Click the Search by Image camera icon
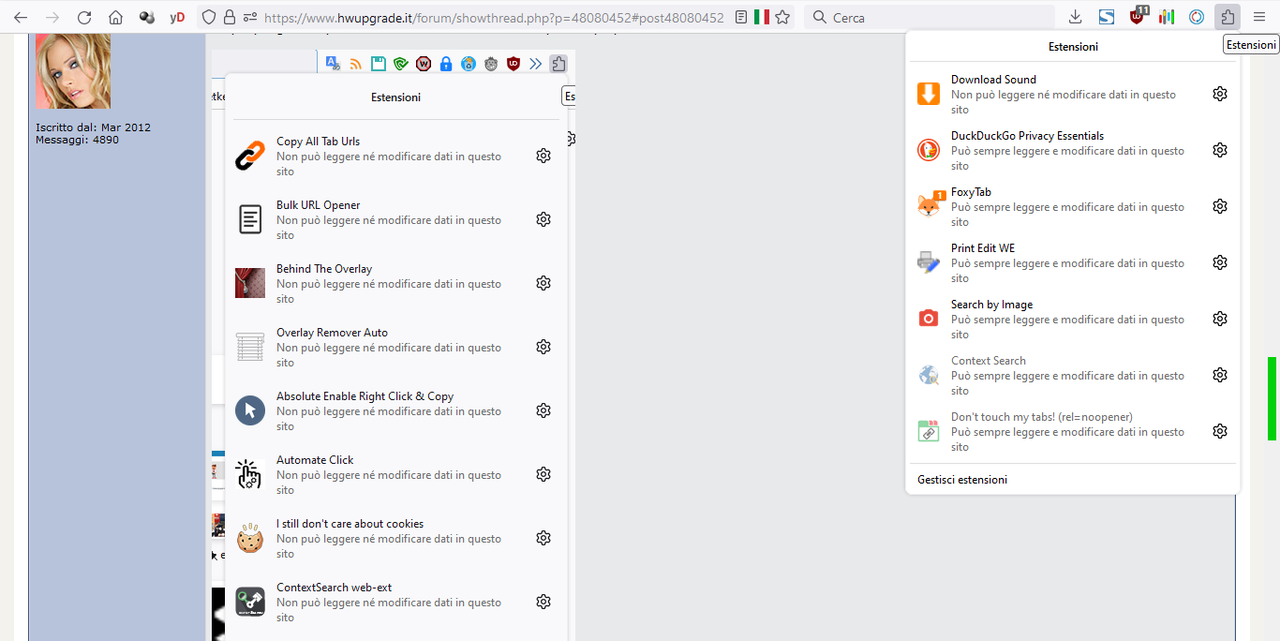The image size is (1280, 641). pyautogui.click(x=929, y=319)
